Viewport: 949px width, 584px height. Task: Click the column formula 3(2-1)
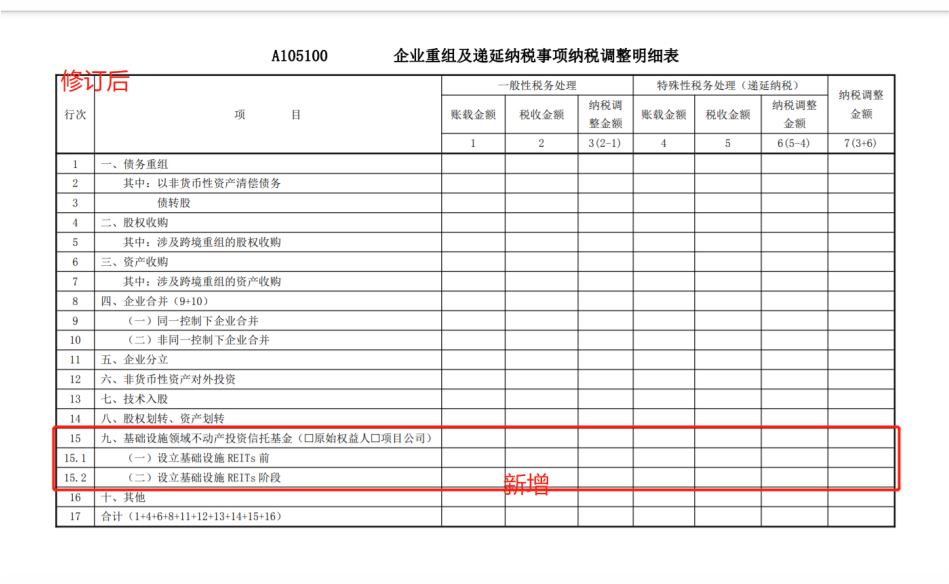605,143
